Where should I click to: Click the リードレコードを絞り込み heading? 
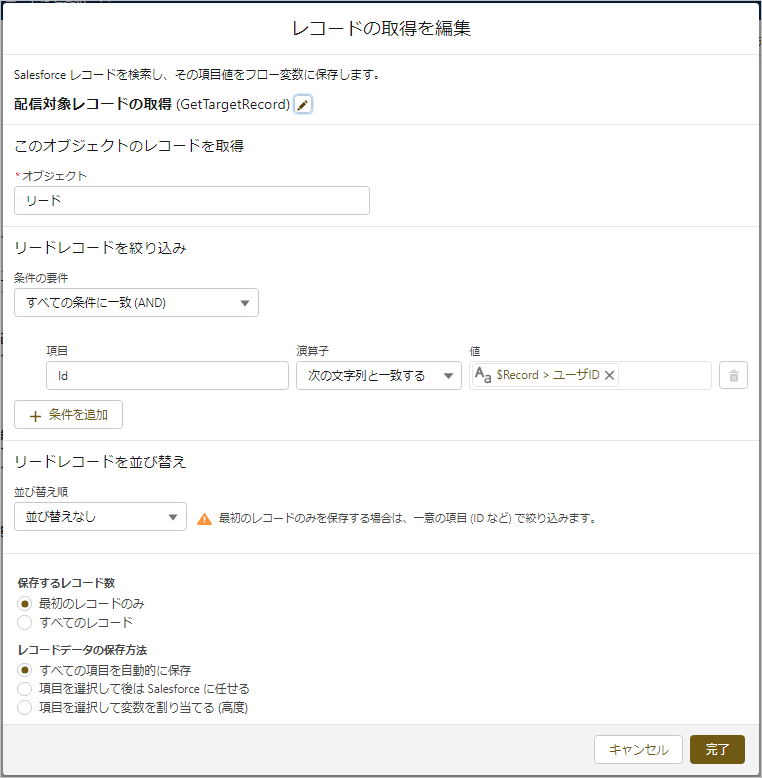click(x=100, y=248)
